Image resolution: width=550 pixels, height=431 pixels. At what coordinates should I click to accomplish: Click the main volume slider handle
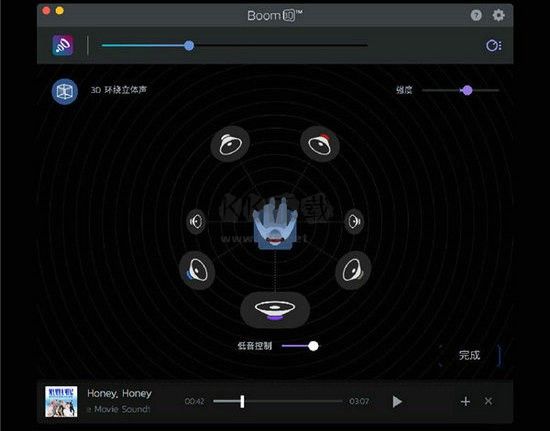pos(189,45)
